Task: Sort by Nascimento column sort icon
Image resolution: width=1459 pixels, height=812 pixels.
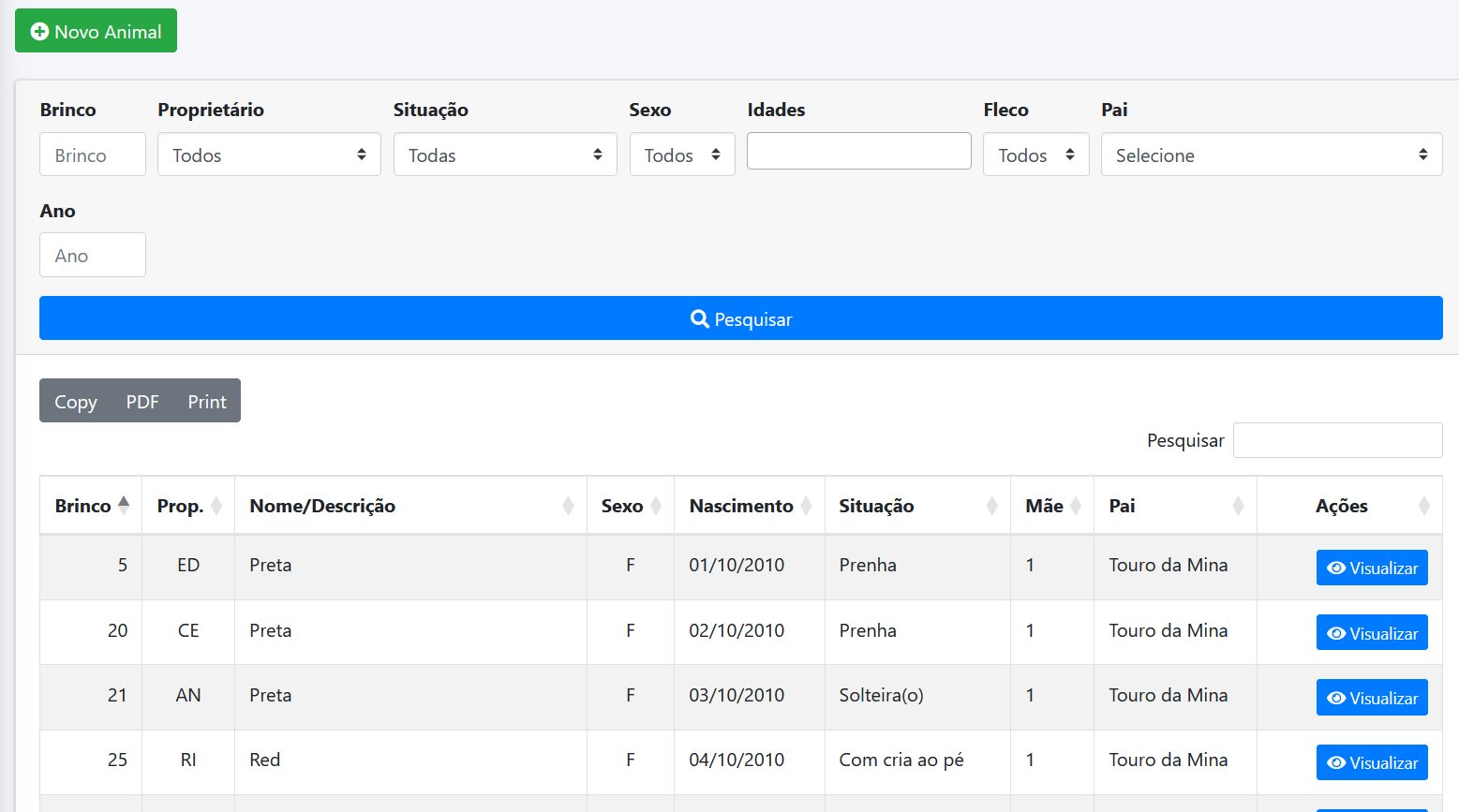Action: 806,506
